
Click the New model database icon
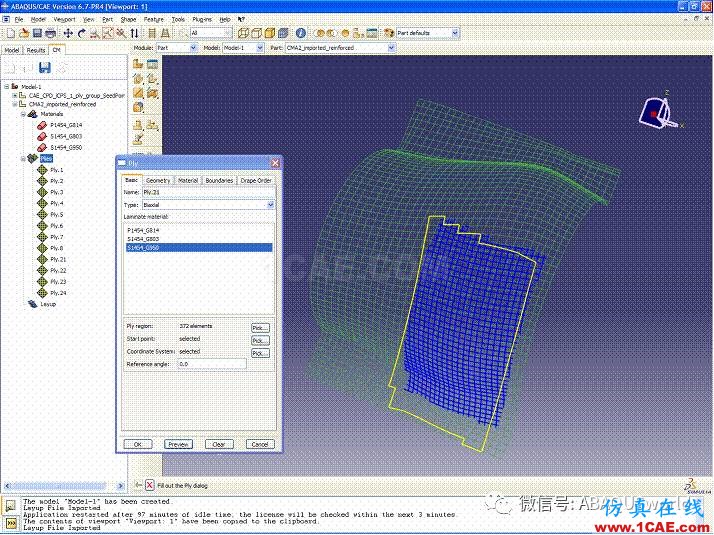[11, 33]
